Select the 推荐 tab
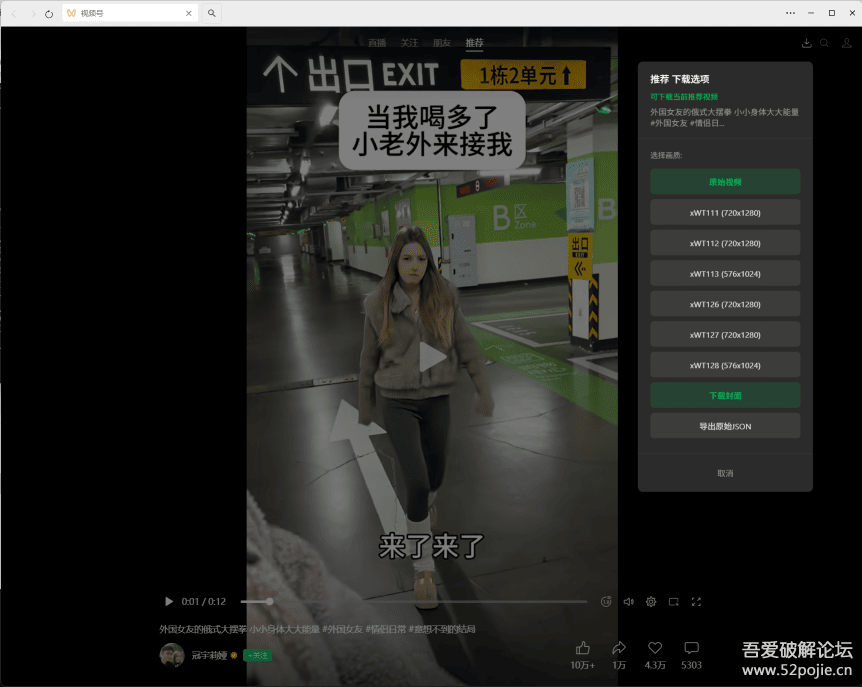862x687 pixels. coord(474,43)
